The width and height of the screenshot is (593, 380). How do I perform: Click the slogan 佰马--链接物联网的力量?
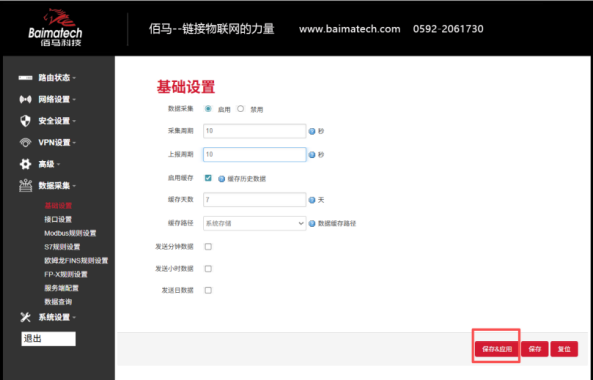point(211,29)
